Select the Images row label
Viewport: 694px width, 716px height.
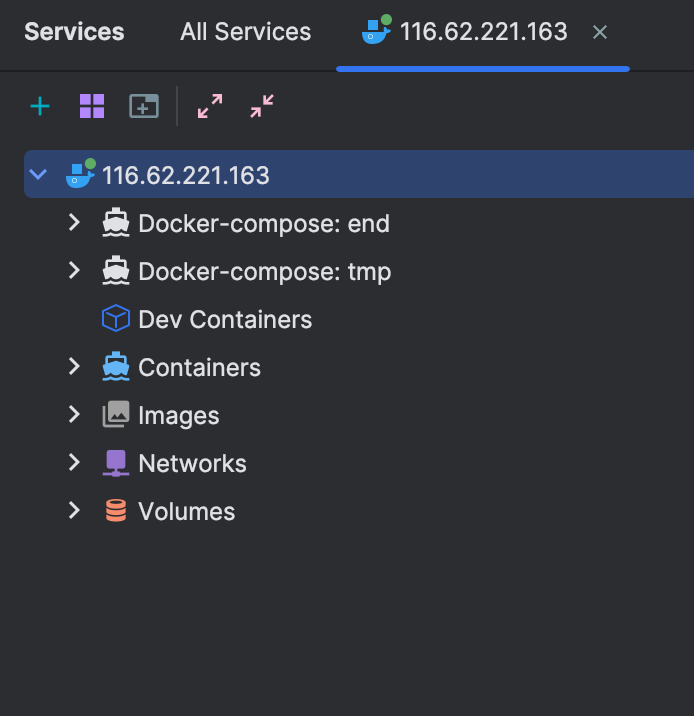(x=179, y=416)
